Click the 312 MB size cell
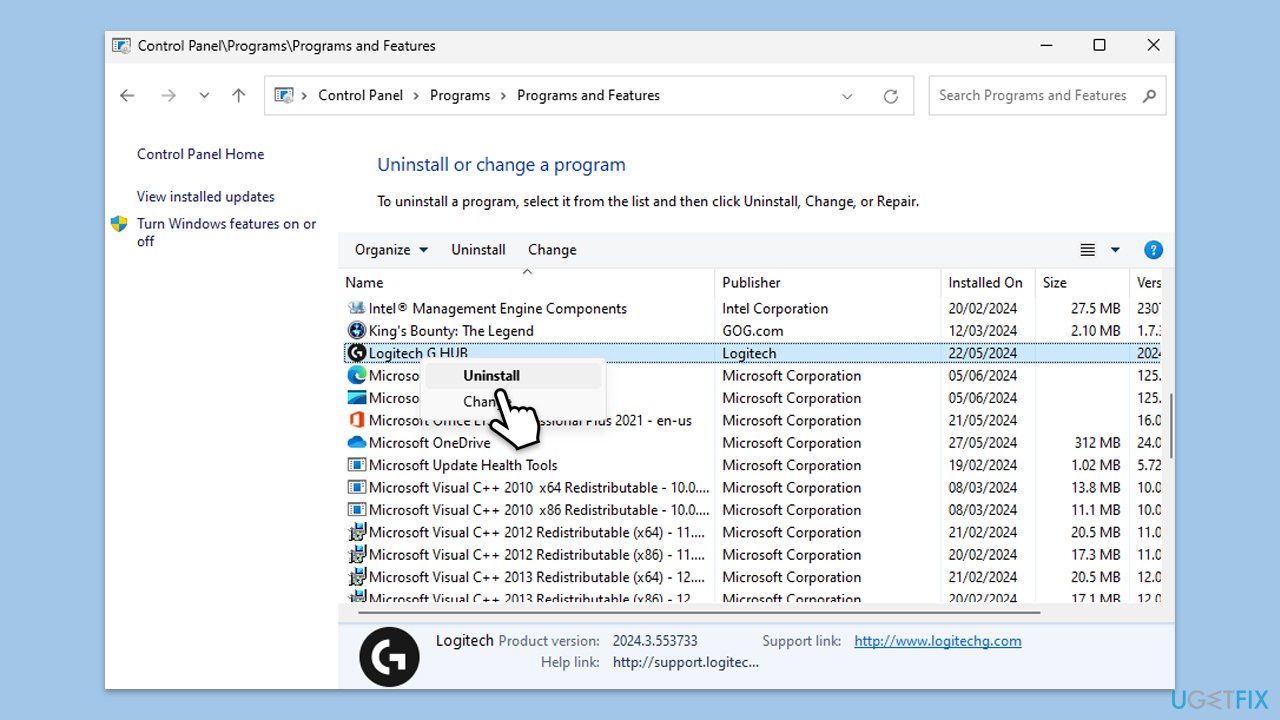This screenshot has width=1280, height=720. click(x=1097, y=443)
